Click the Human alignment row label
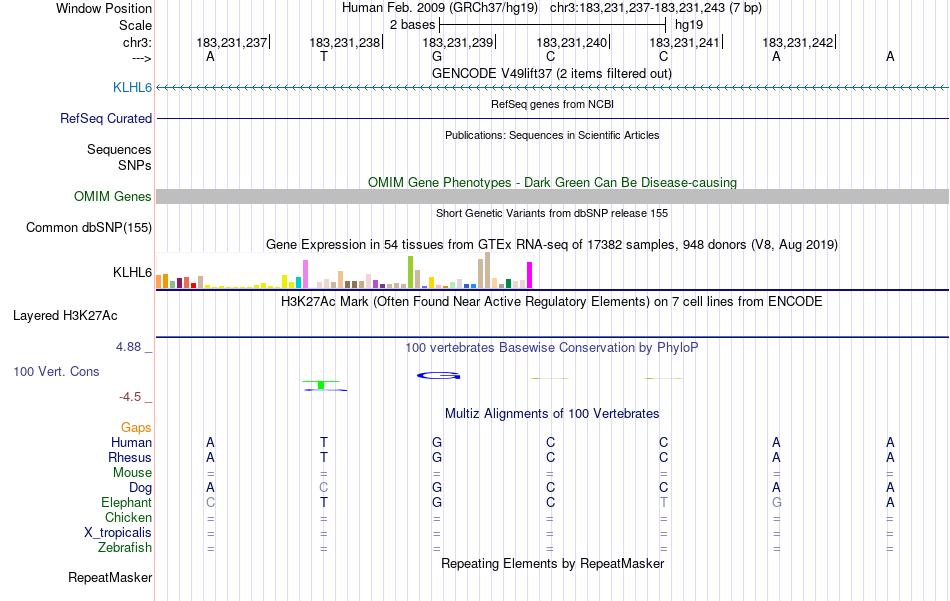This screenshot has width=950, height=601. (x=131, y=442)
